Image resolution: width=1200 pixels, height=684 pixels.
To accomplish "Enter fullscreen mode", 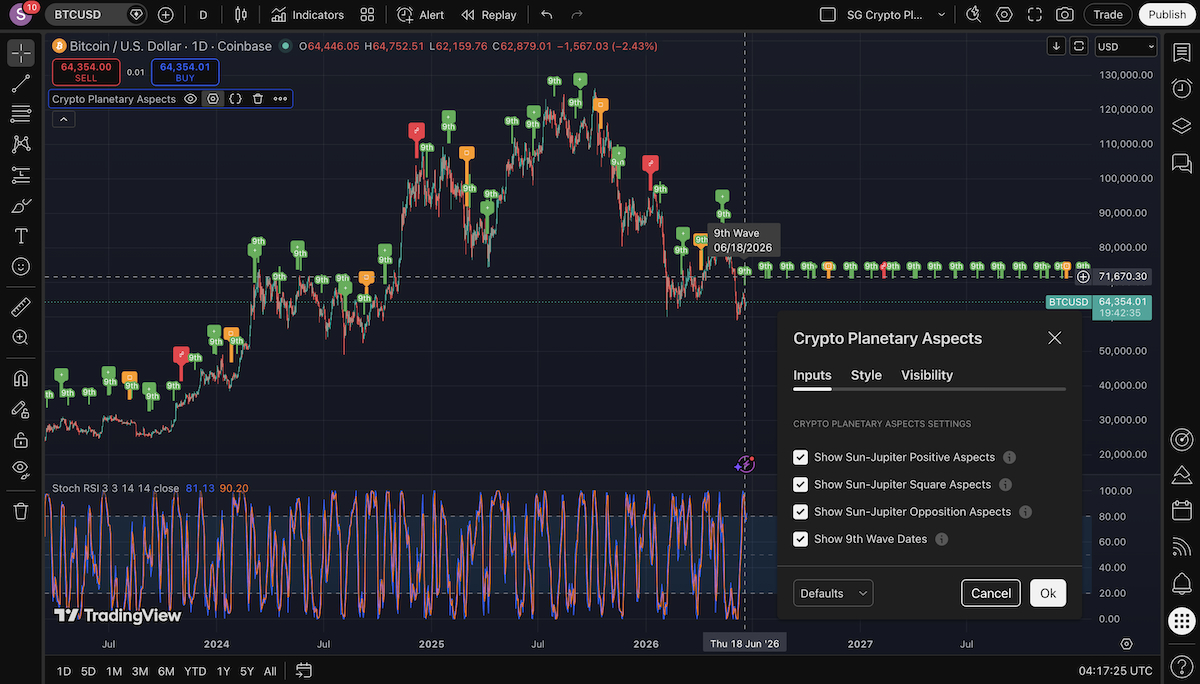I will tap(1035, 15).
